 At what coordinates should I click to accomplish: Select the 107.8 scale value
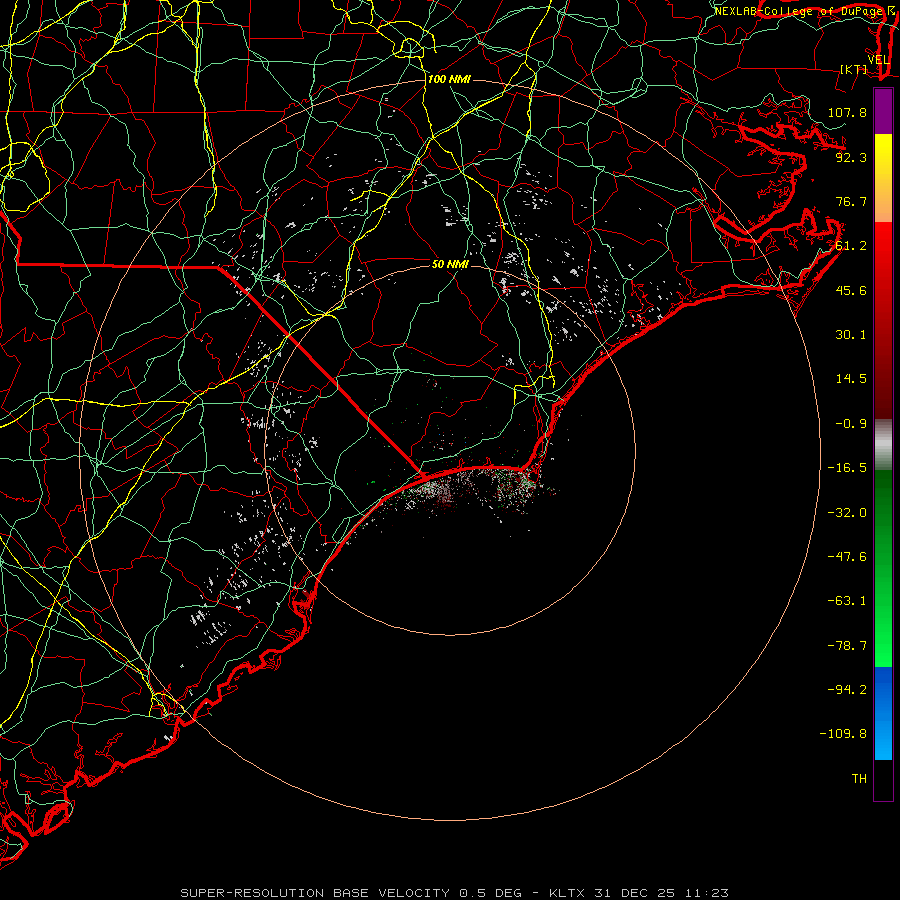tap(847, 112)
